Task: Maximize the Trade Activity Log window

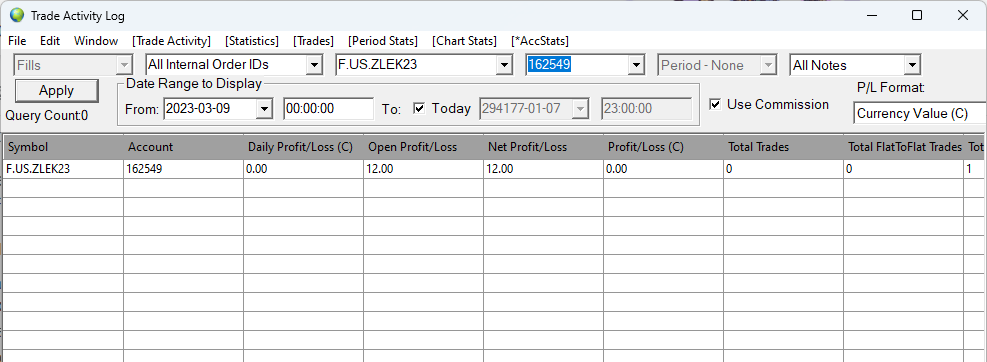Action: (917, 15)
